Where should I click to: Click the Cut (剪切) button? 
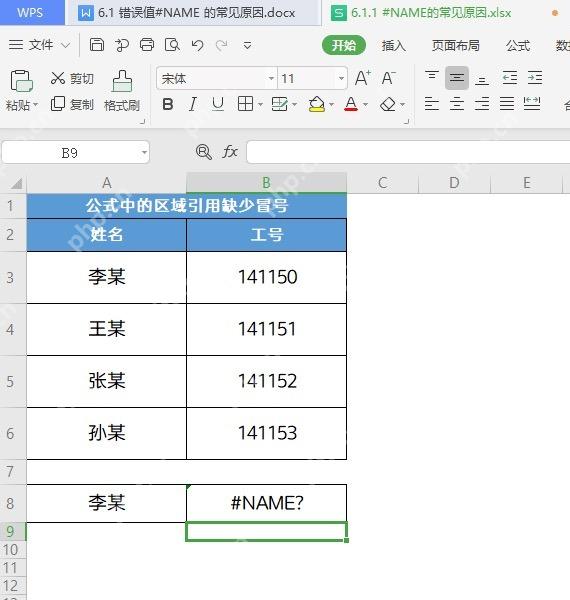(72, 78)
